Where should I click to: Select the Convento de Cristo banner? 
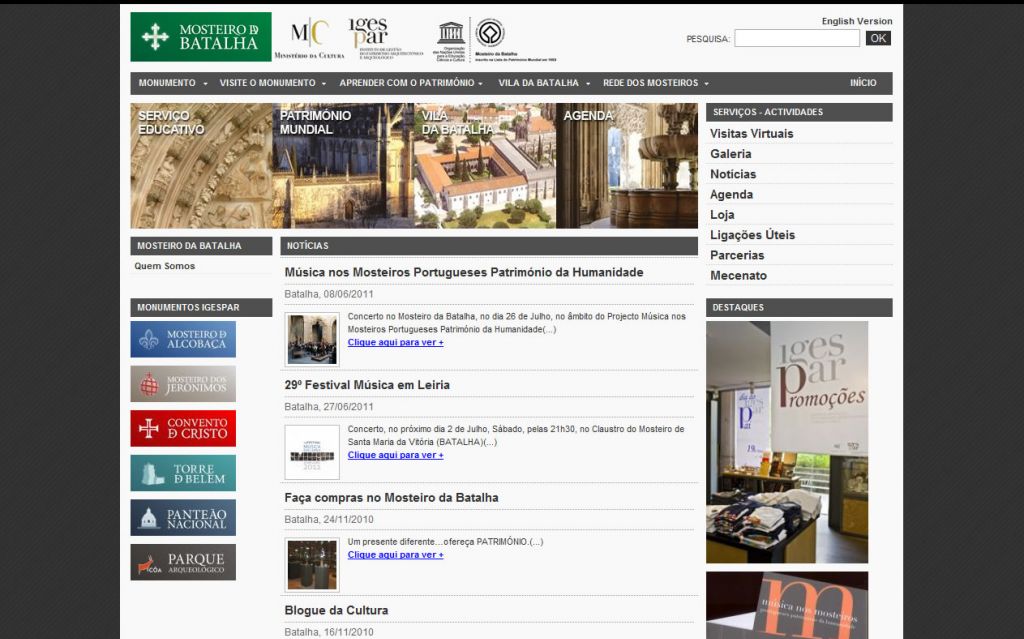click(183, 428)
